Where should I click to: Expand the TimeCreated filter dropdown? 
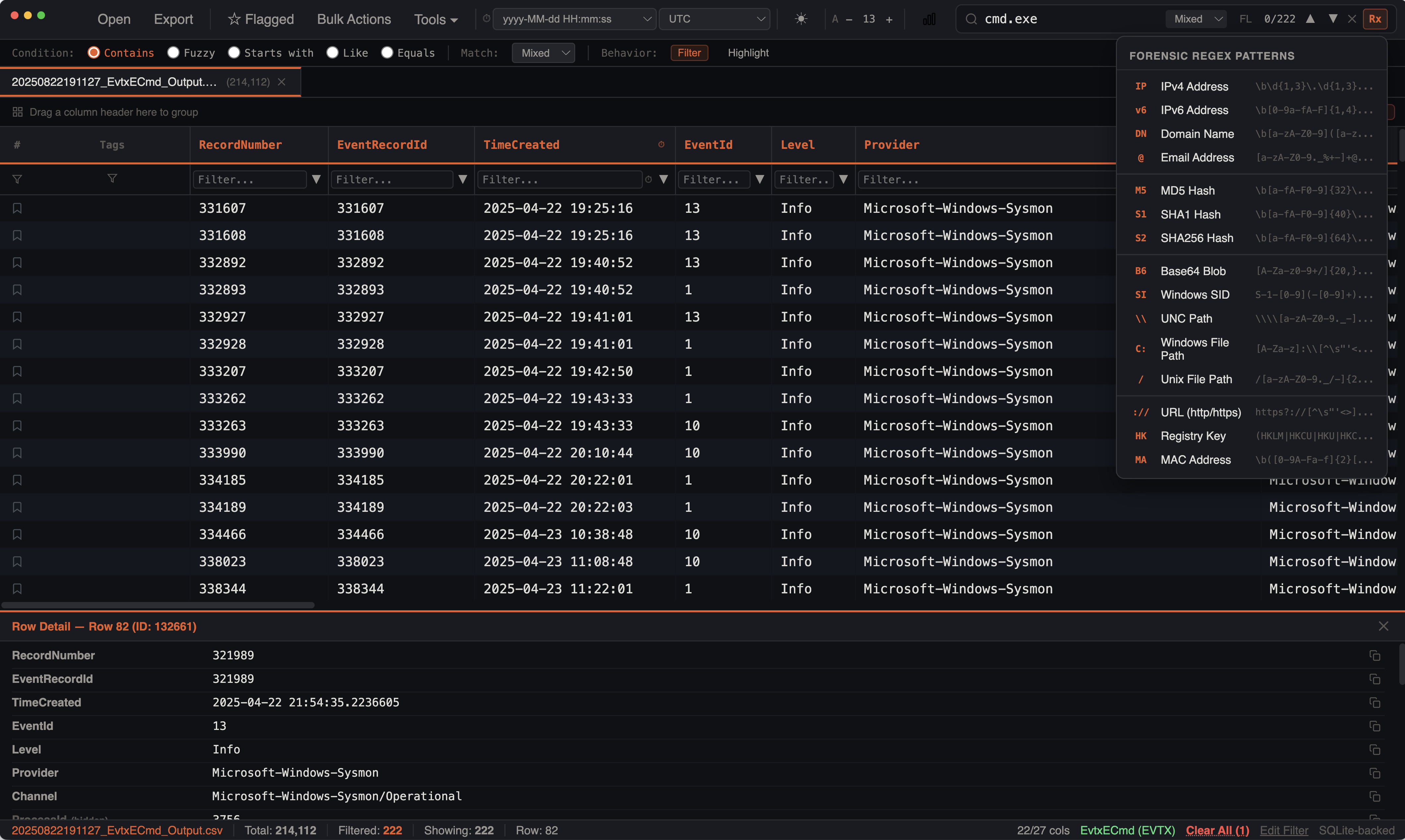(663, 179)
